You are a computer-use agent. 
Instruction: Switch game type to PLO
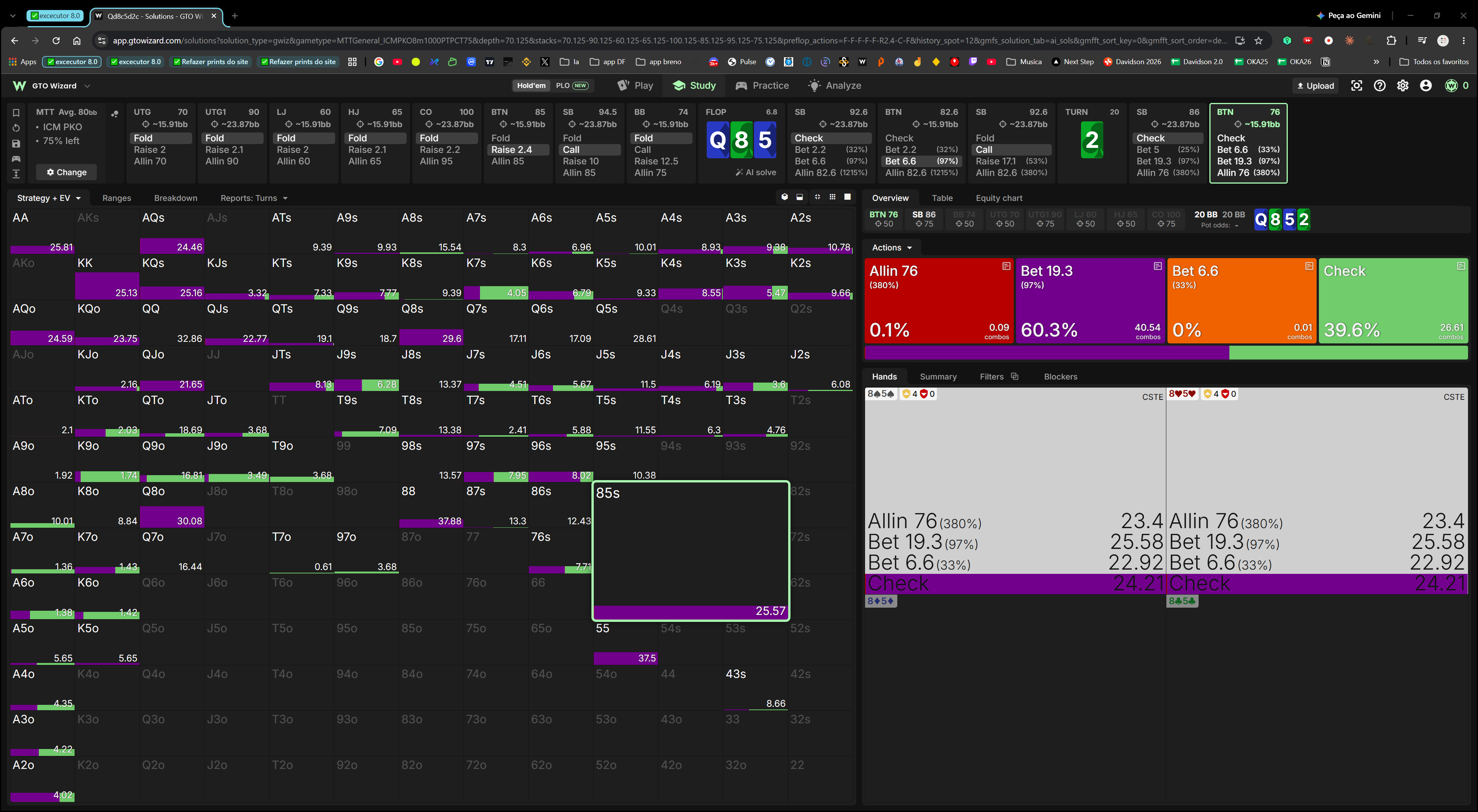pos(571,85)
